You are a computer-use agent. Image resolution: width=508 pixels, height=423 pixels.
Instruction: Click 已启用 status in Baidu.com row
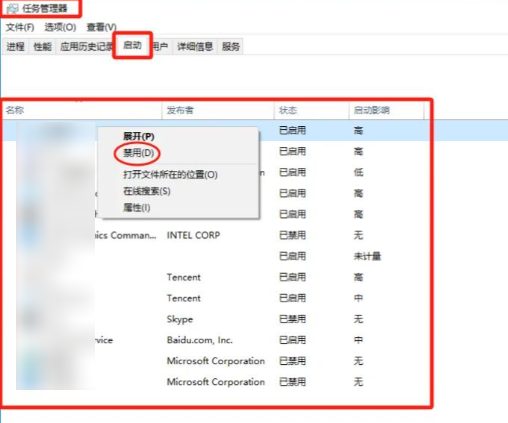click(292, 340)
